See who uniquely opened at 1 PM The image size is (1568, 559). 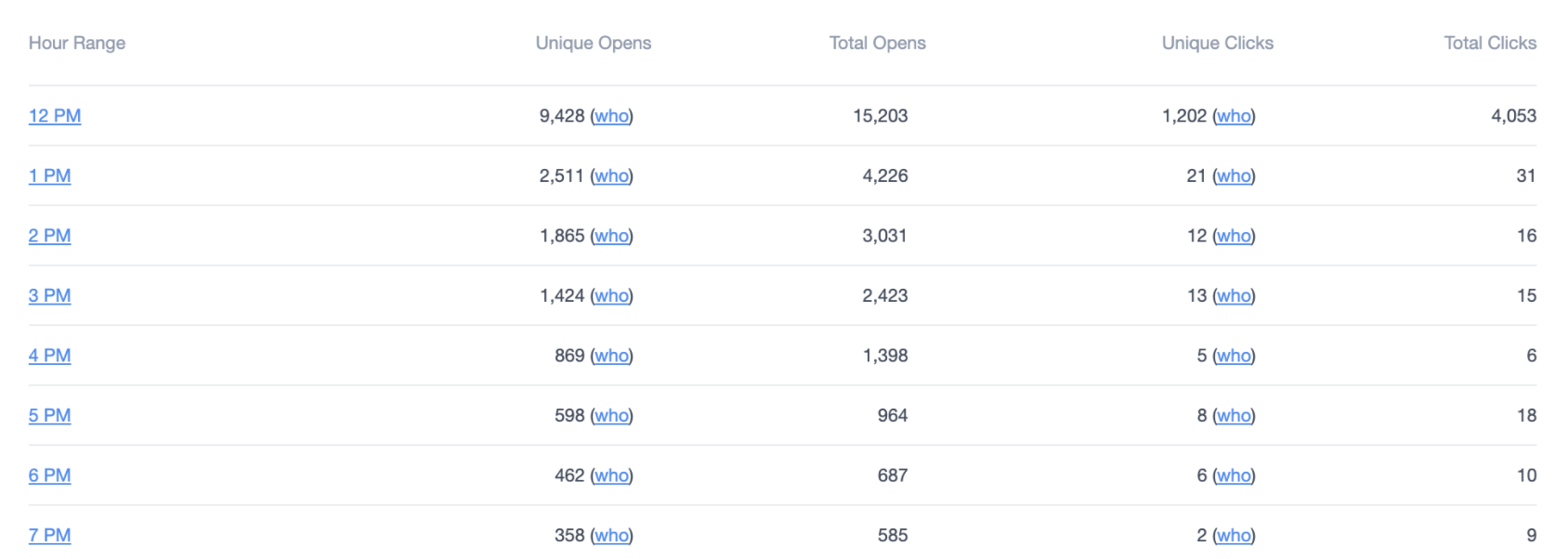click(x=610, y=176)
